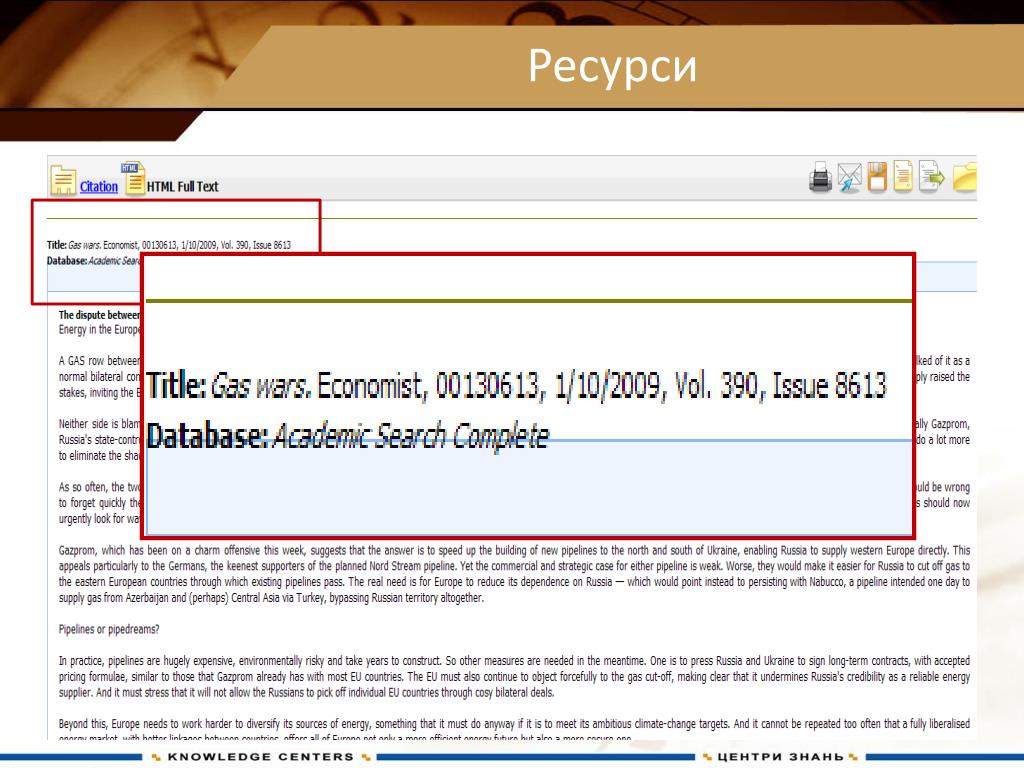
Task: Click the bold 'The dispute between' heading
Action: pos(99,315)
